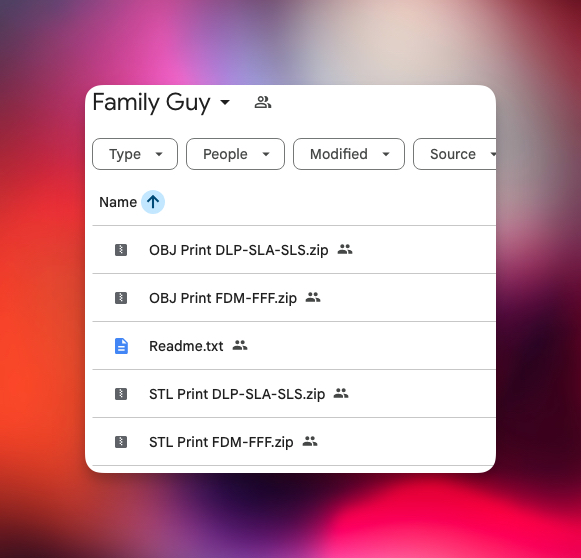Click the shared people icon beside Family Guy
Viewport: 581px width, 558px height.
coord(263,102)
